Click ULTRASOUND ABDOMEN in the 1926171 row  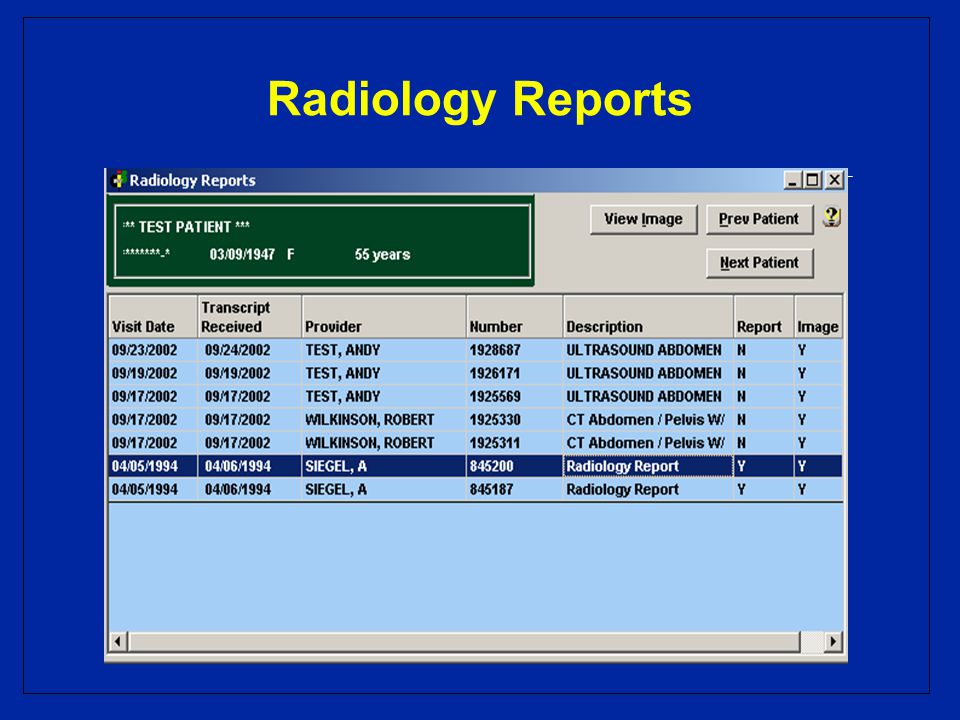pos(644,373)
